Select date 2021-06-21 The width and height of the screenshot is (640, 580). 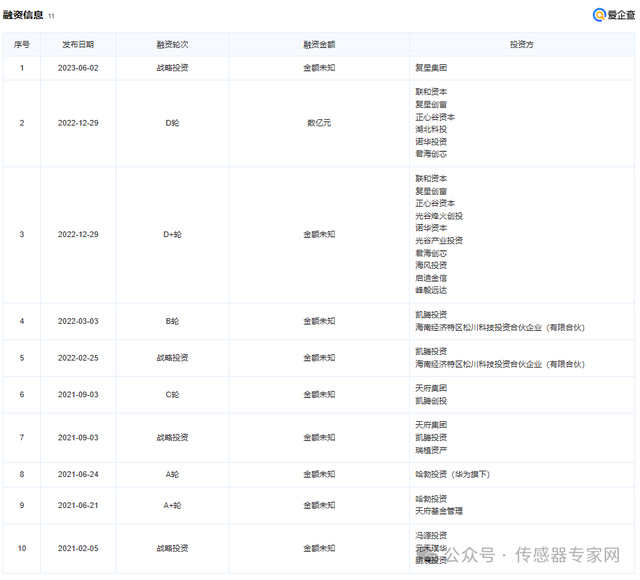[x=78, y=505]
